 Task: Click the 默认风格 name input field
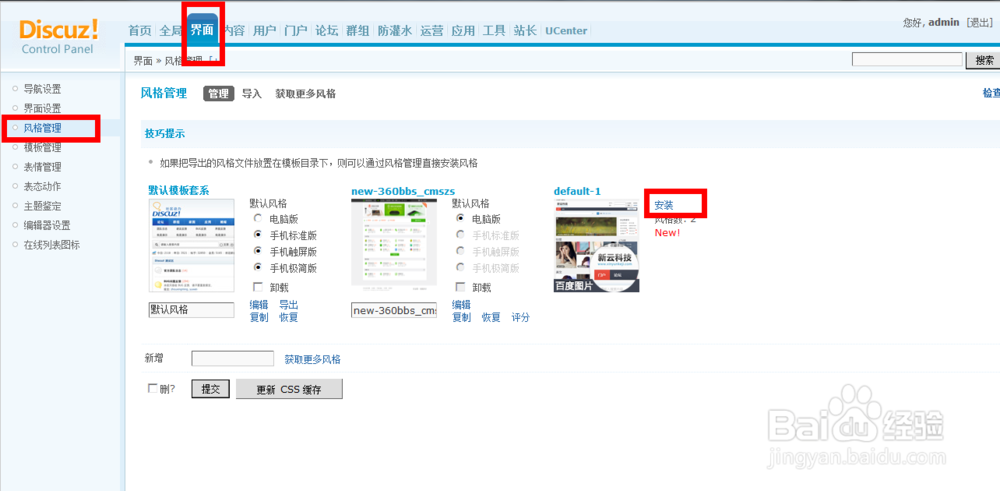tap(191, 310)
